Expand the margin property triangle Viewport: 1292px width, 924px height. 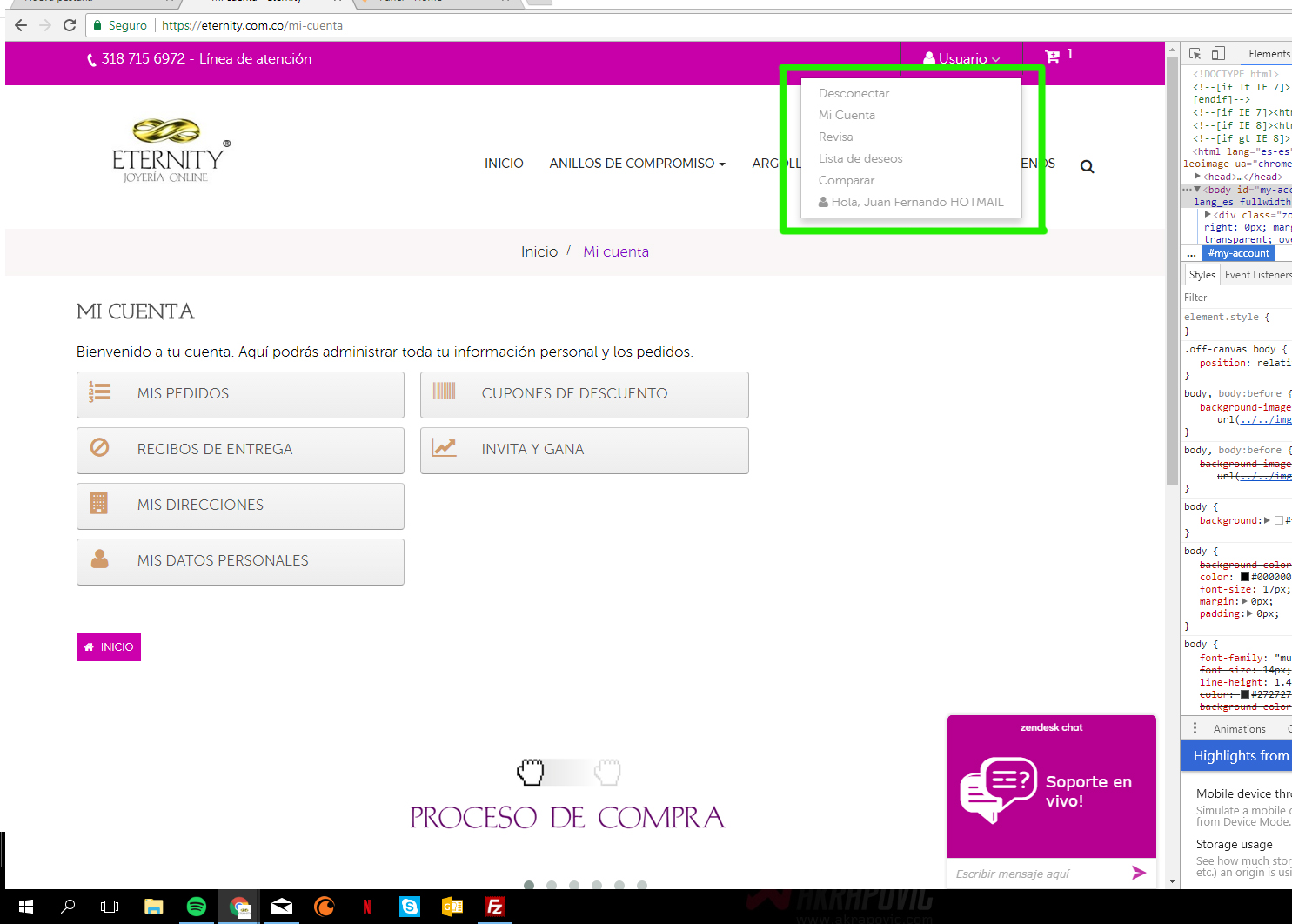click(1244, 601)
